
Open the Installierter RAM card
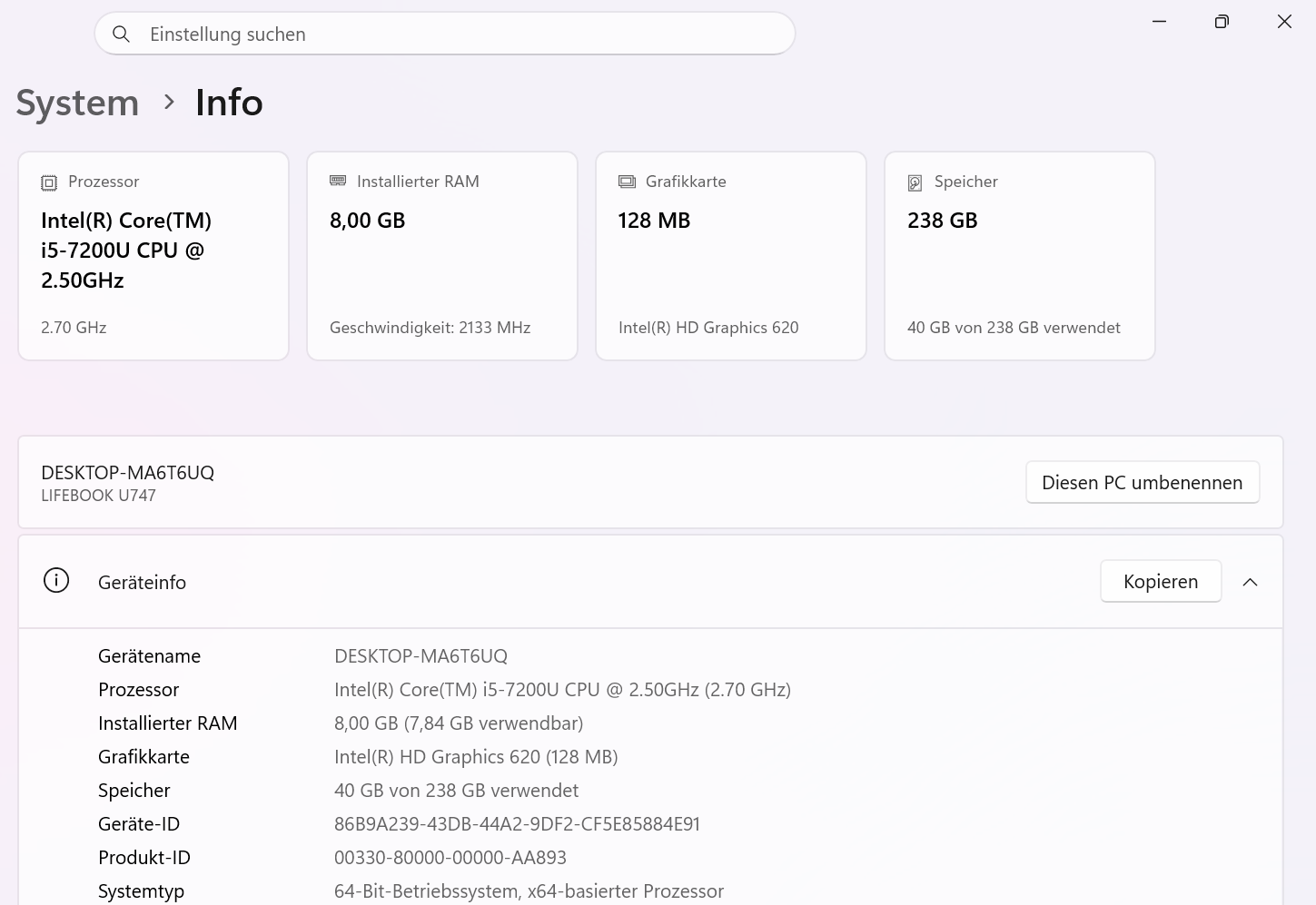click(x=442, y=256)
